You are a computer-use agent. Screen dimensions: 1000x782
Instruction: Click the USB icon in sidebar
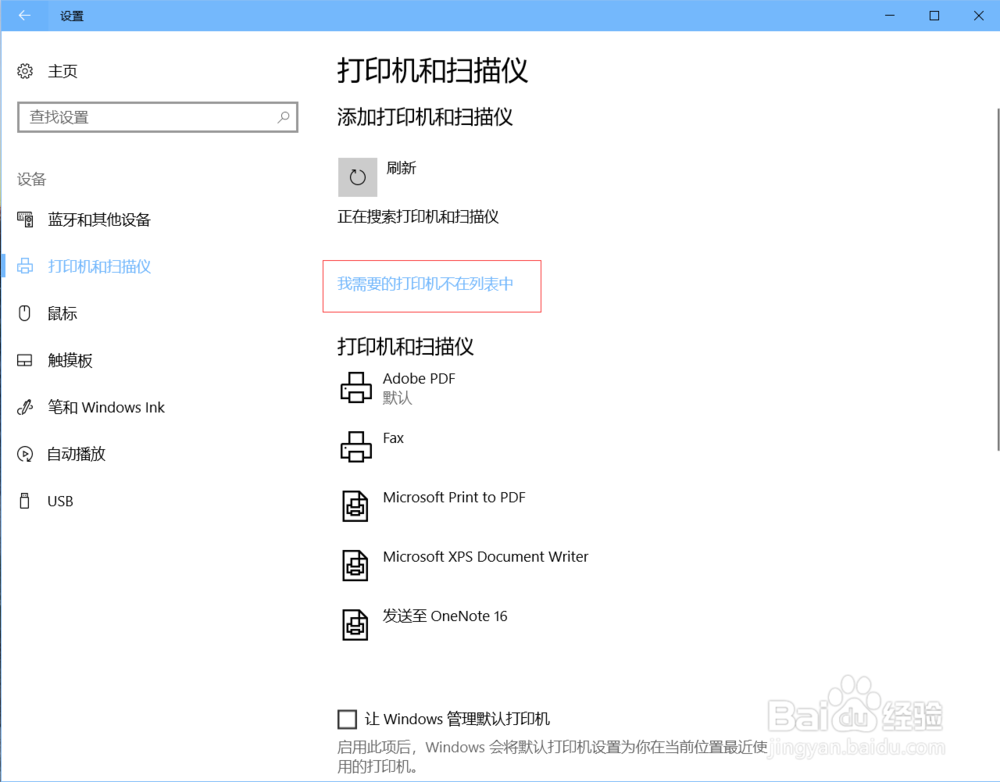click(25, 501)
